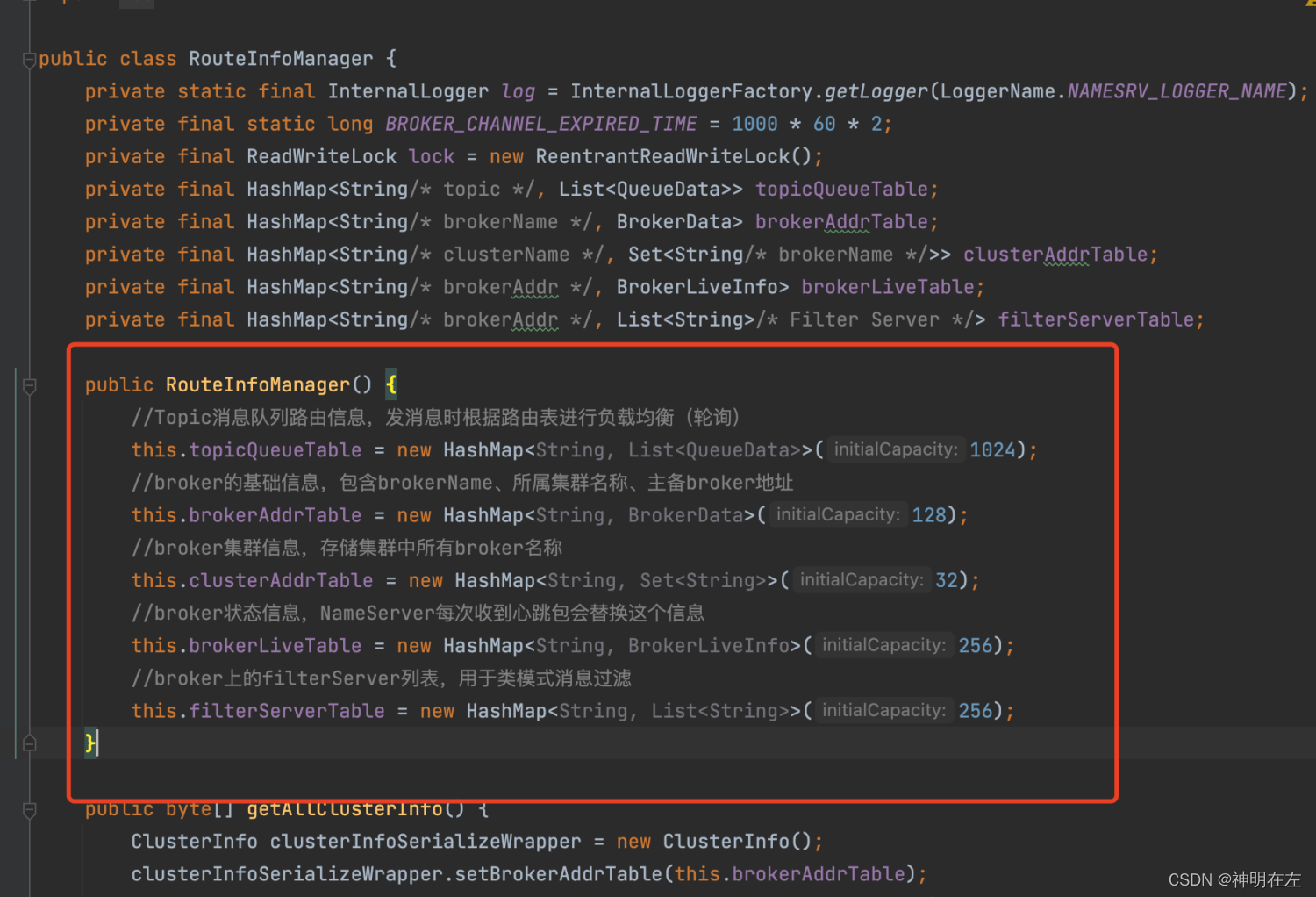Click the constructor's closing brace
Viewport: 1316px width, 897px height.
[89, 743]
